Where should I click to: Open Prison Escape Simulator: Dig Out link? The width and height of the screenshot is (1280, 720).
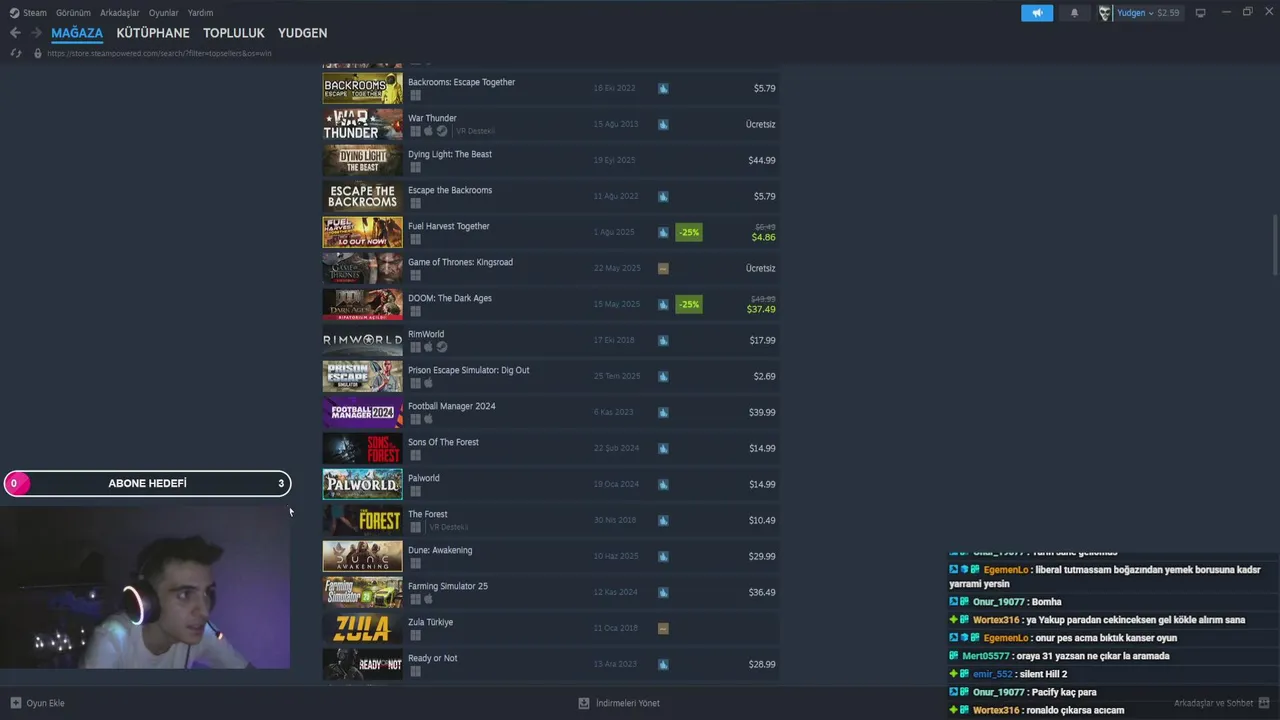tap(469, 370)
